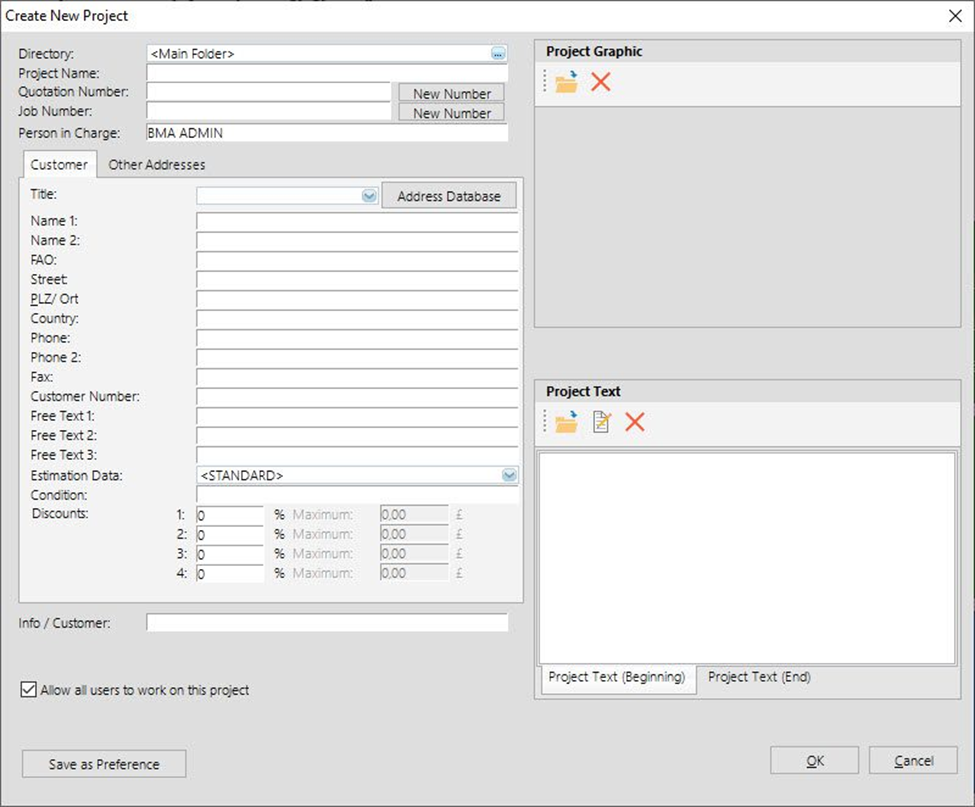Switch to Other Addresses tab
975x807 pixels.
157,165
